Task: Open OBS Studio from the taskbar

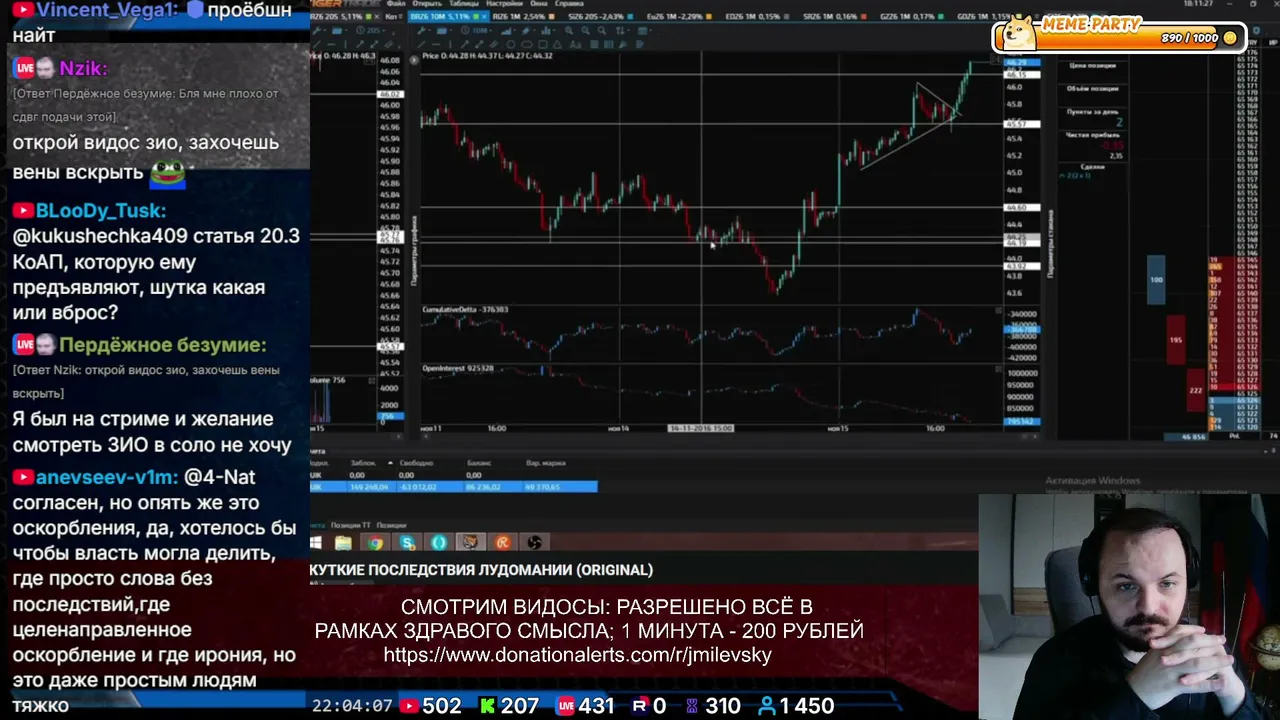Action: click(x=535, y=542)
